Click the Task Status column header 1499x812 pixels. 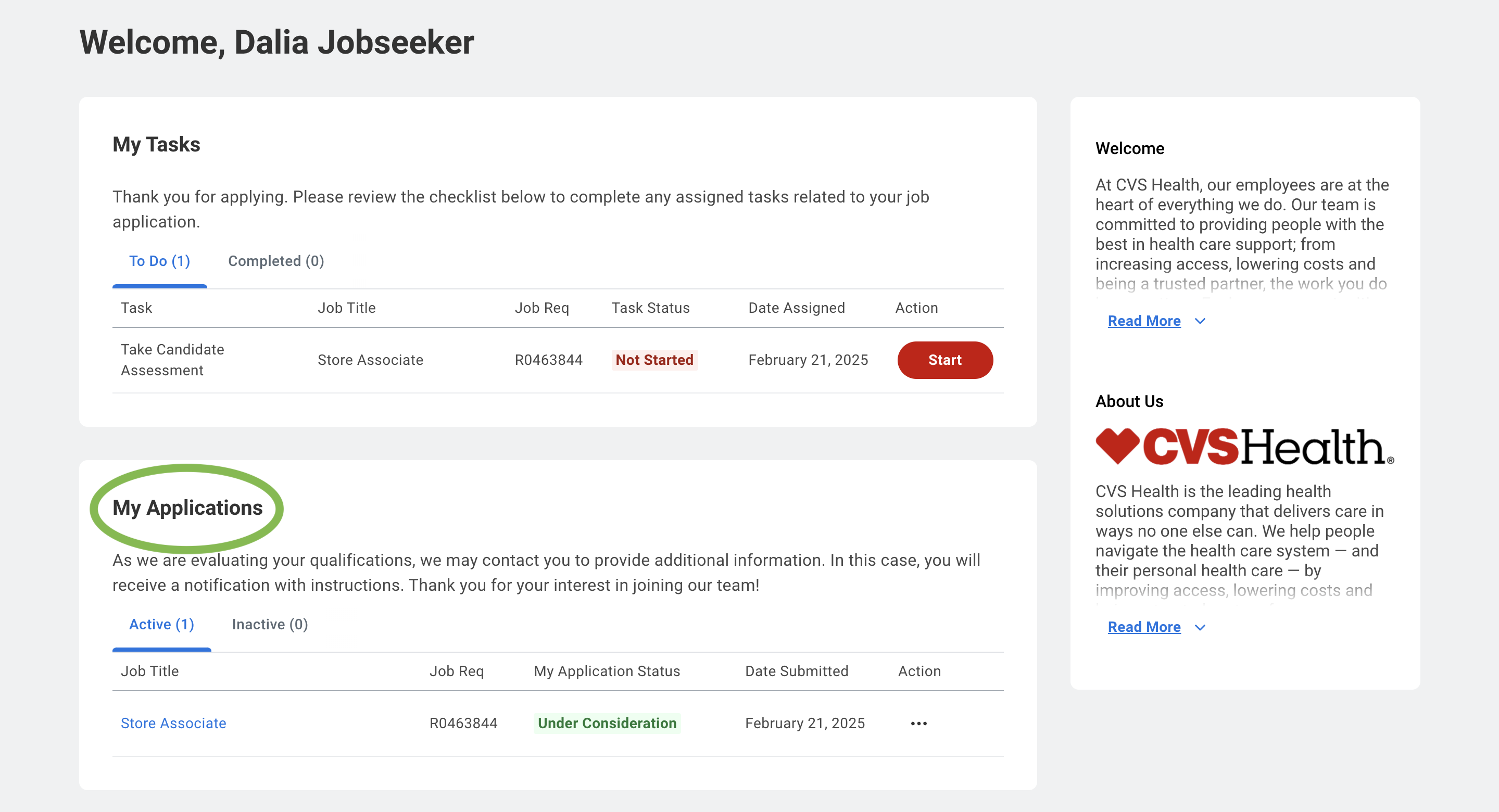[x=650, y=308]
